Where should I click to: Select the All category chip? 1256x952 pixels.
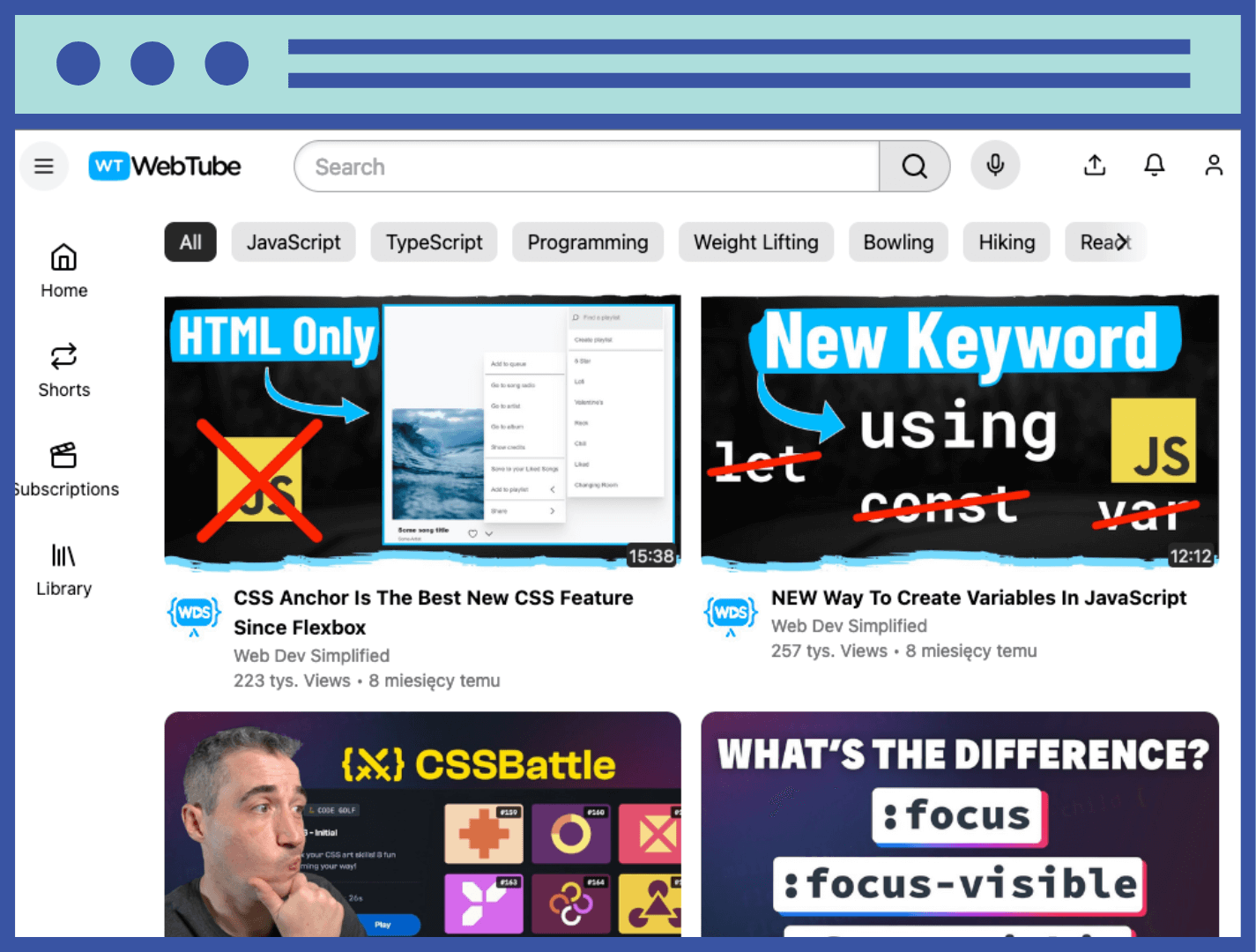190,242
